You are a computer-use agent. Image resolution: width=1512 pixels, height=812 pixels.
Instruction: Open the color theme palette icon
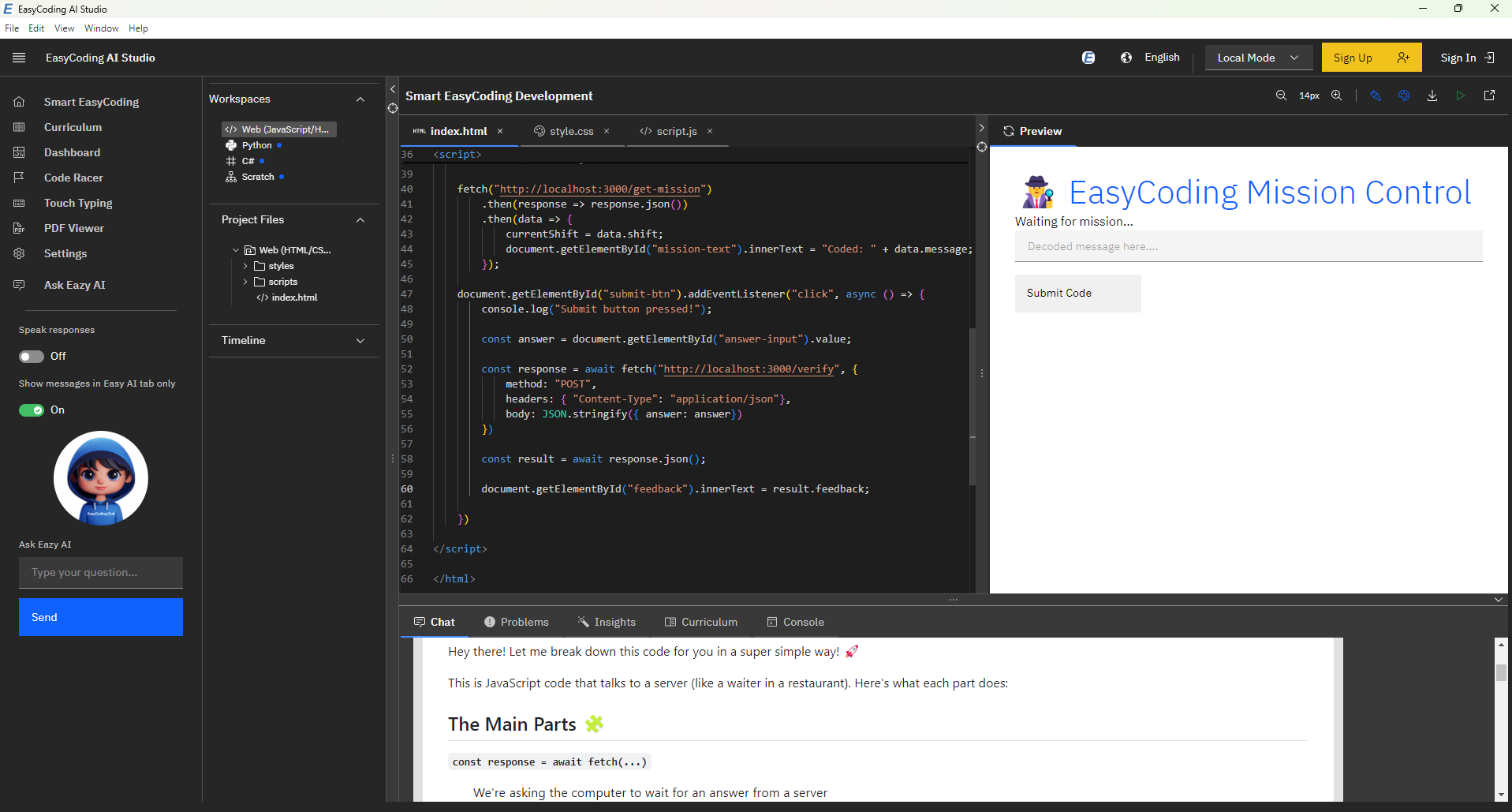tap(1404, 95)
